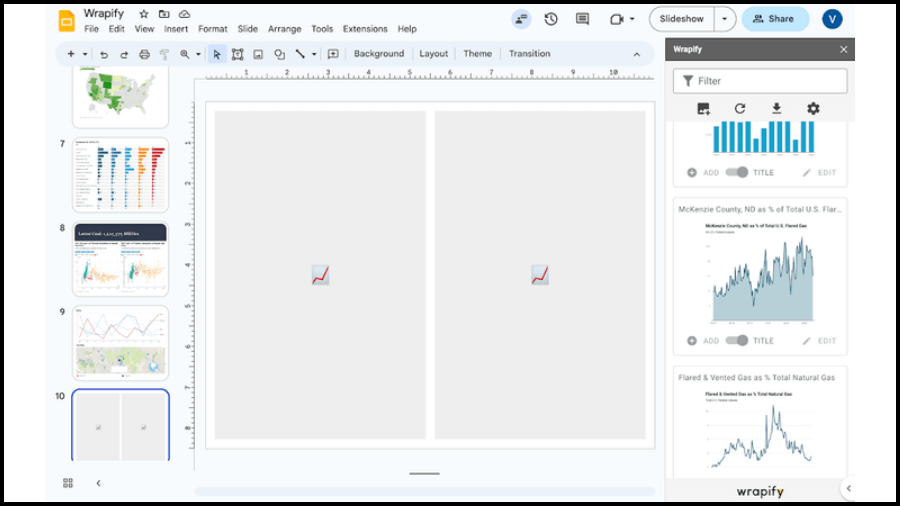Click the insert image icon
Screen dimensions: 900x506
point(258,54)
